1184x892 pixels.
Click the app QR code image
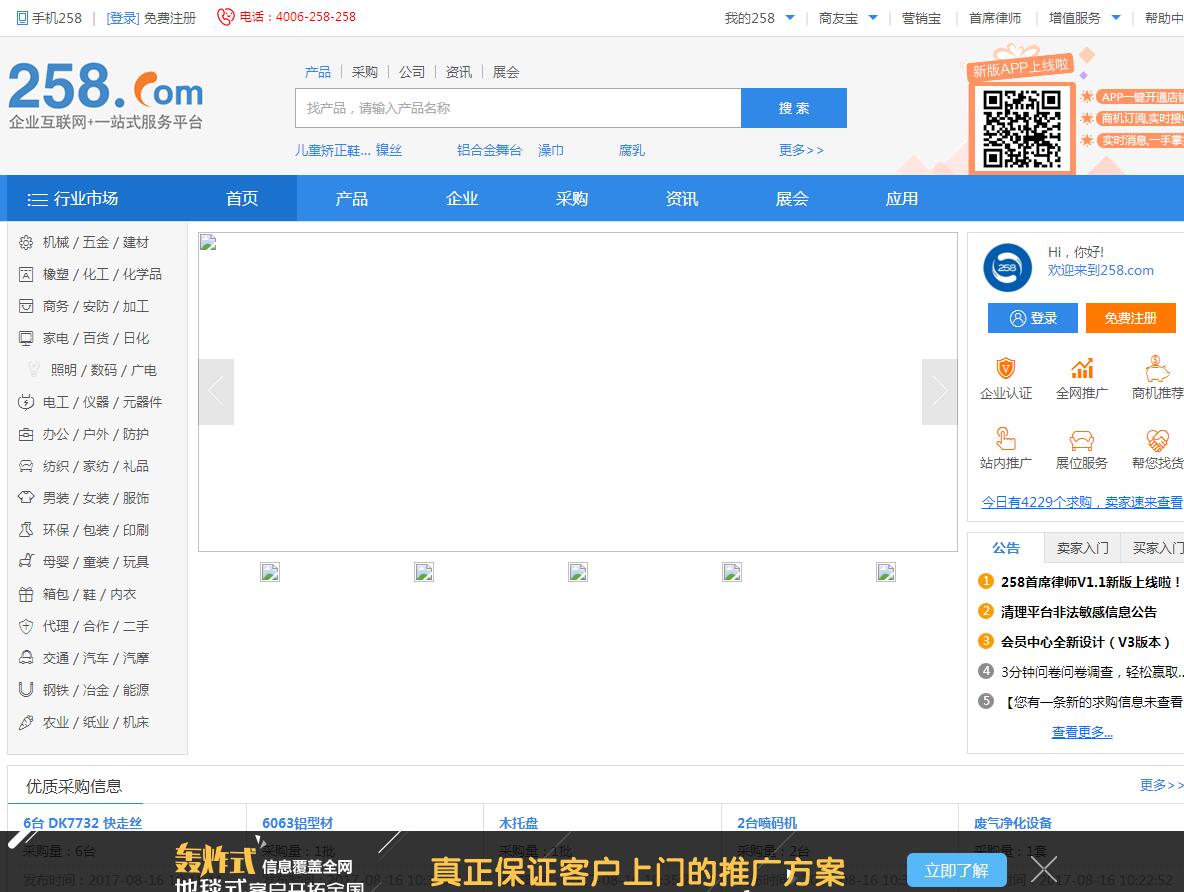coord(1022,128)
